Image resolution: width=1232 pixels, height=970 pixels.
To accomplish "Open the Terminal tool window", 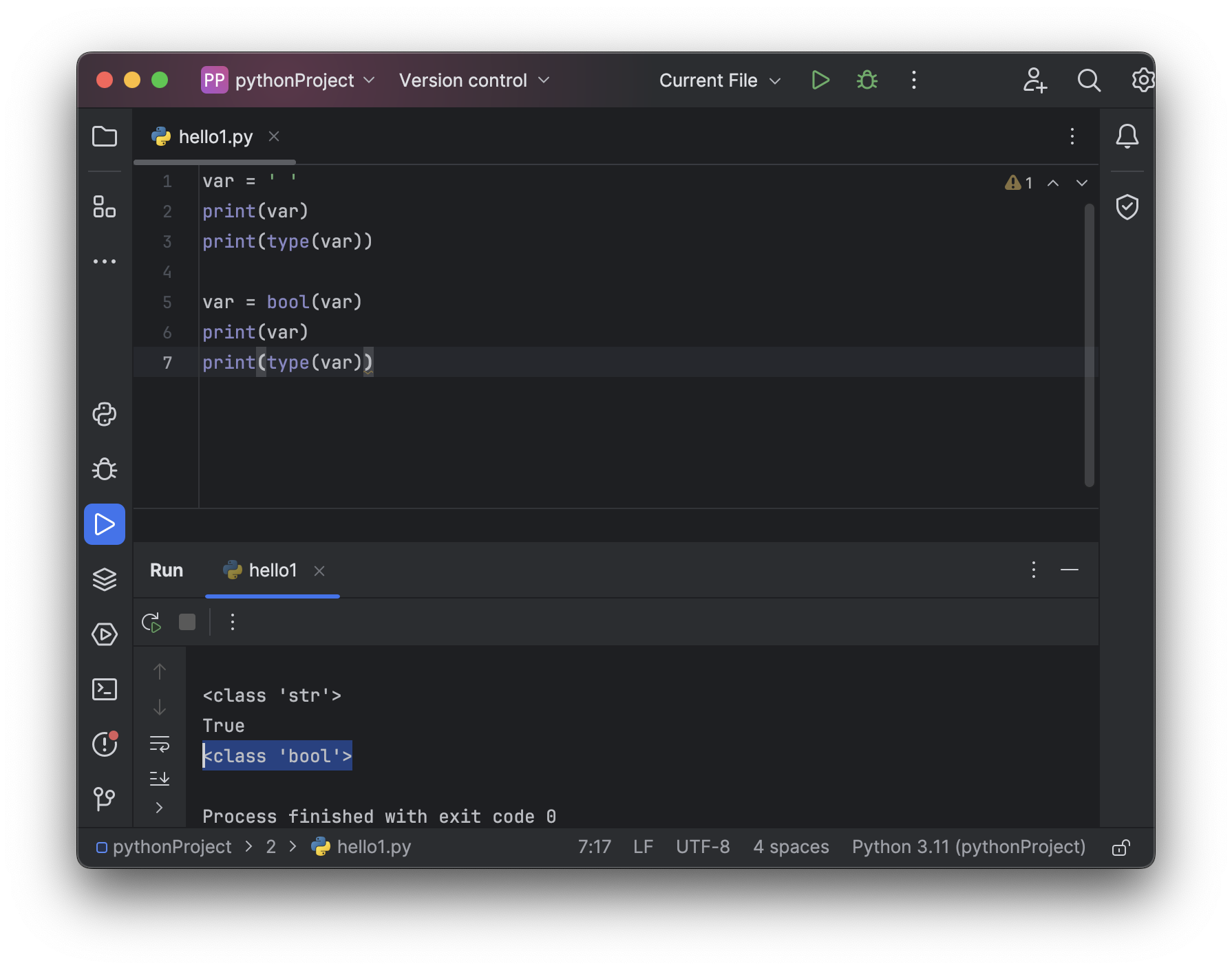I will (105, 689).
